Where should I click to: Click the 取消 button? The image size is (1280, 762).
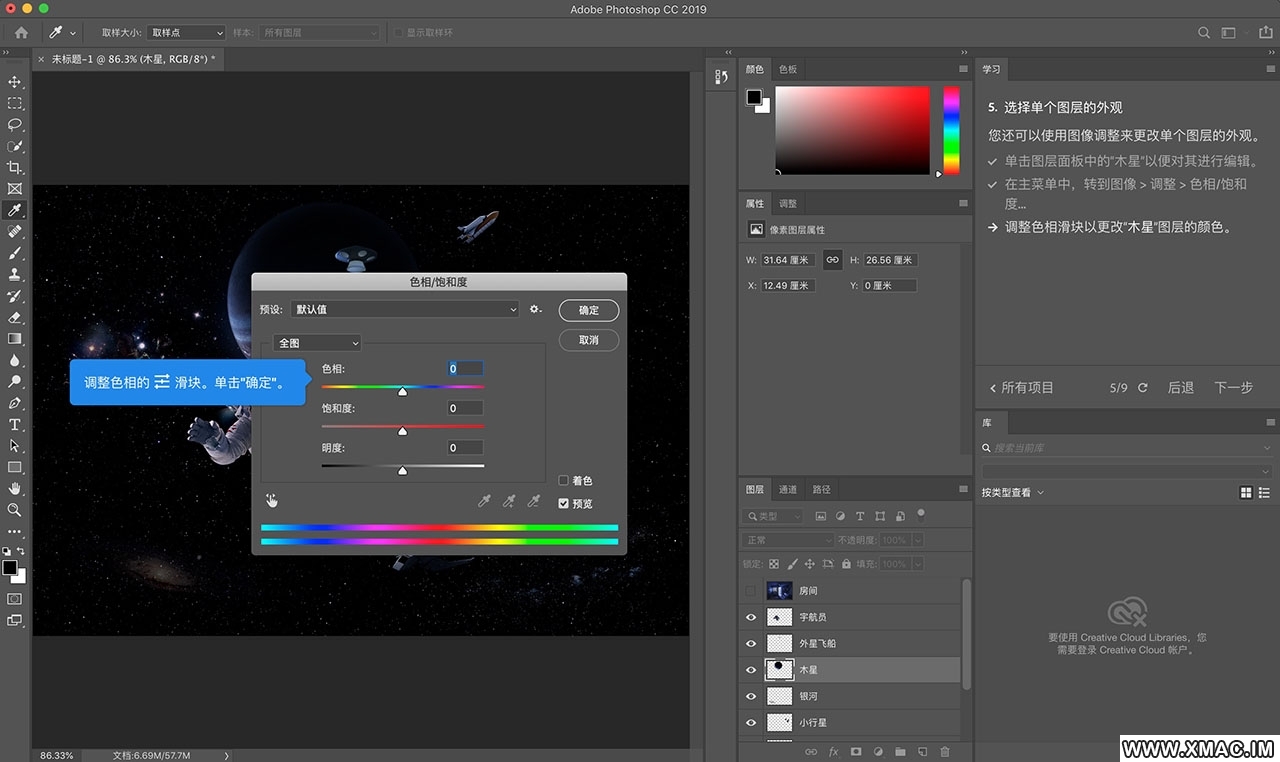click(x=589, y=340)
